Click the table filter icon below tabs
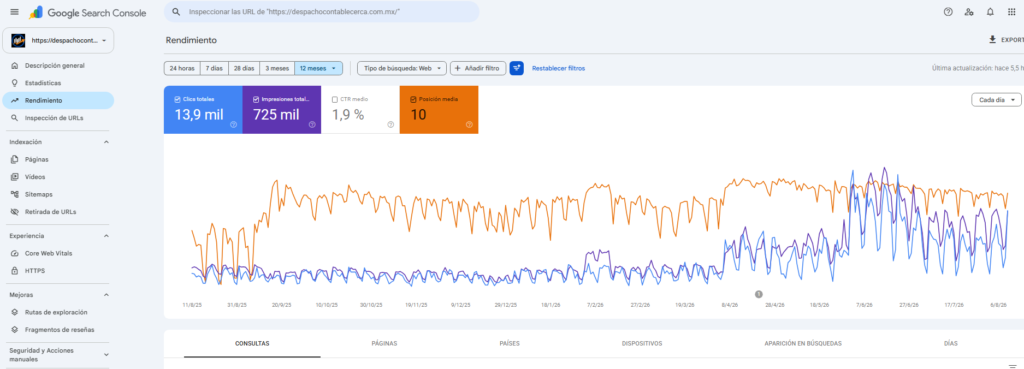 click(1012, 366)
